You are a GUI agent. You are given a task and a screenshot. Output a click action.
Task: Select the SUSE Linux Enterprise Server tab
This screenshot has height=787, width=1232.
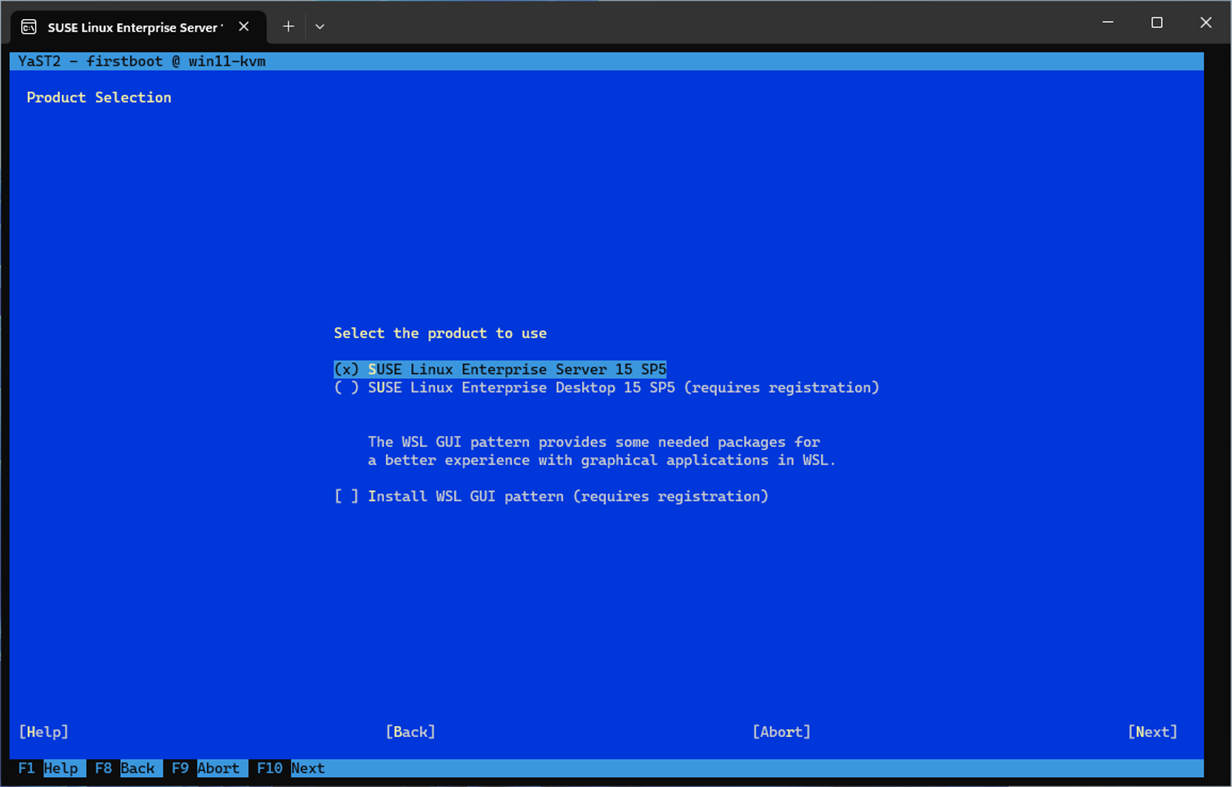138,27
